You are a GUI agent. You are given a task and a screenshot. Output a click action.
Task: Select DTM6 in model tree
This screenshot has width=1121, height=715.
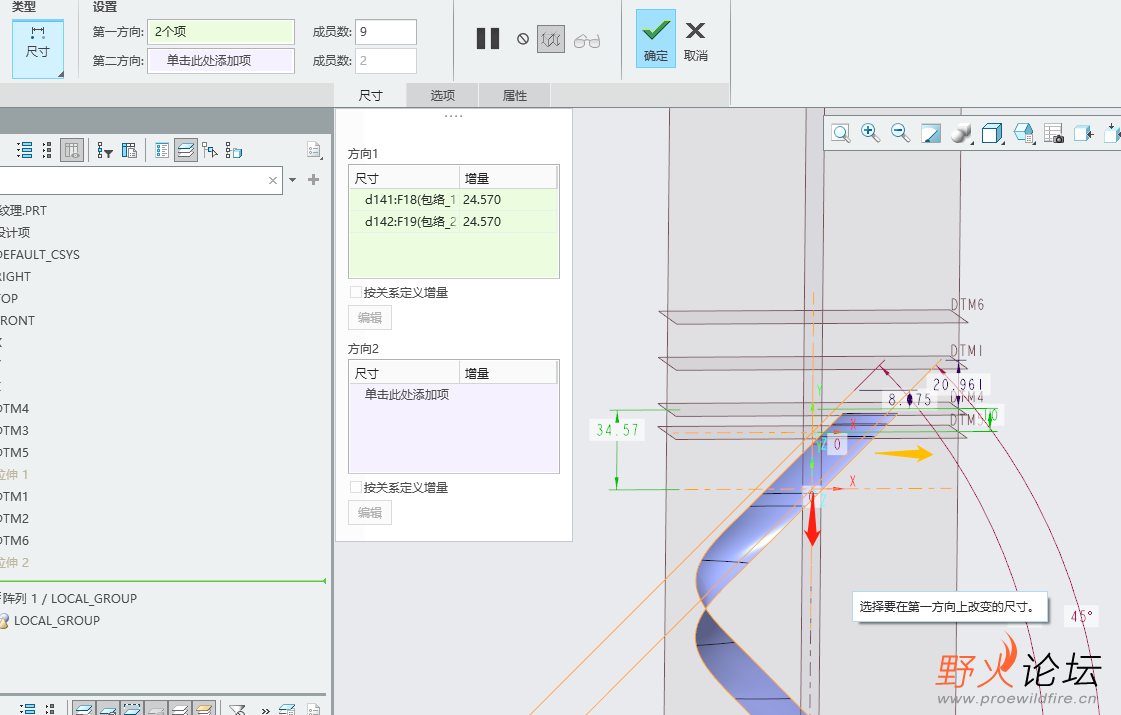pyautogui.click(x=14, y=541)
